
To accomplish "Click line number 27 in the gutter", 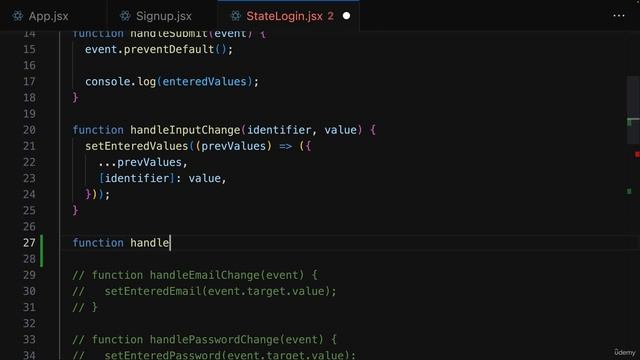I will point(29,243).
